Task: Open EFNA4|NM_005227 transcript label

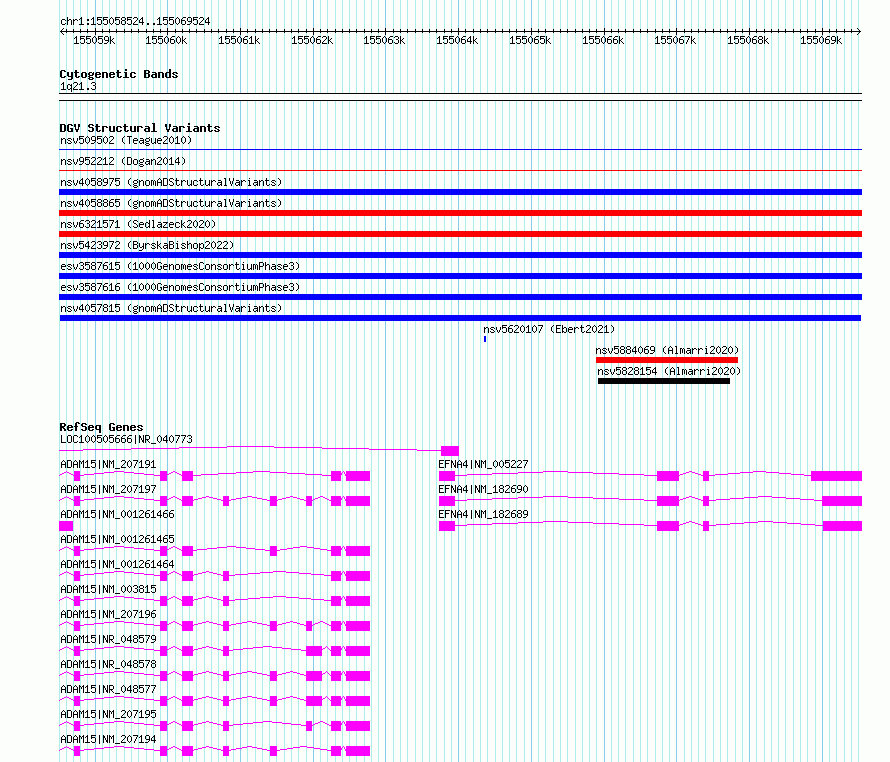Action: click(x=484, y=464)
